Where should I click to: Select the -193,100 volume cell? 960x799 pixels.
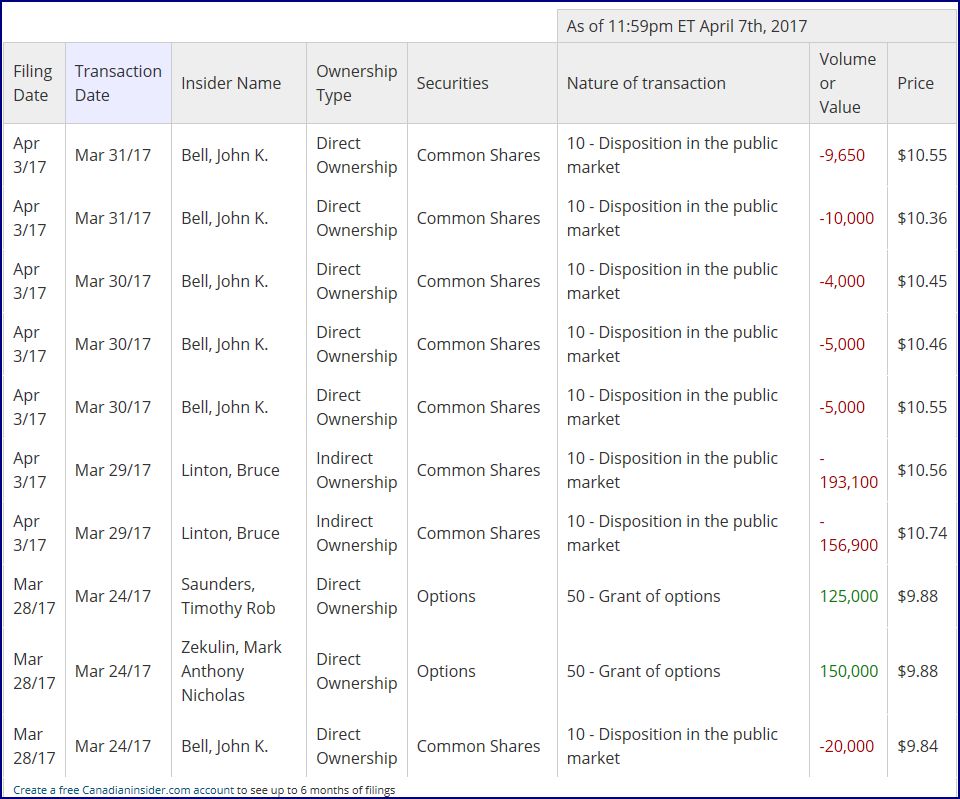848,482
